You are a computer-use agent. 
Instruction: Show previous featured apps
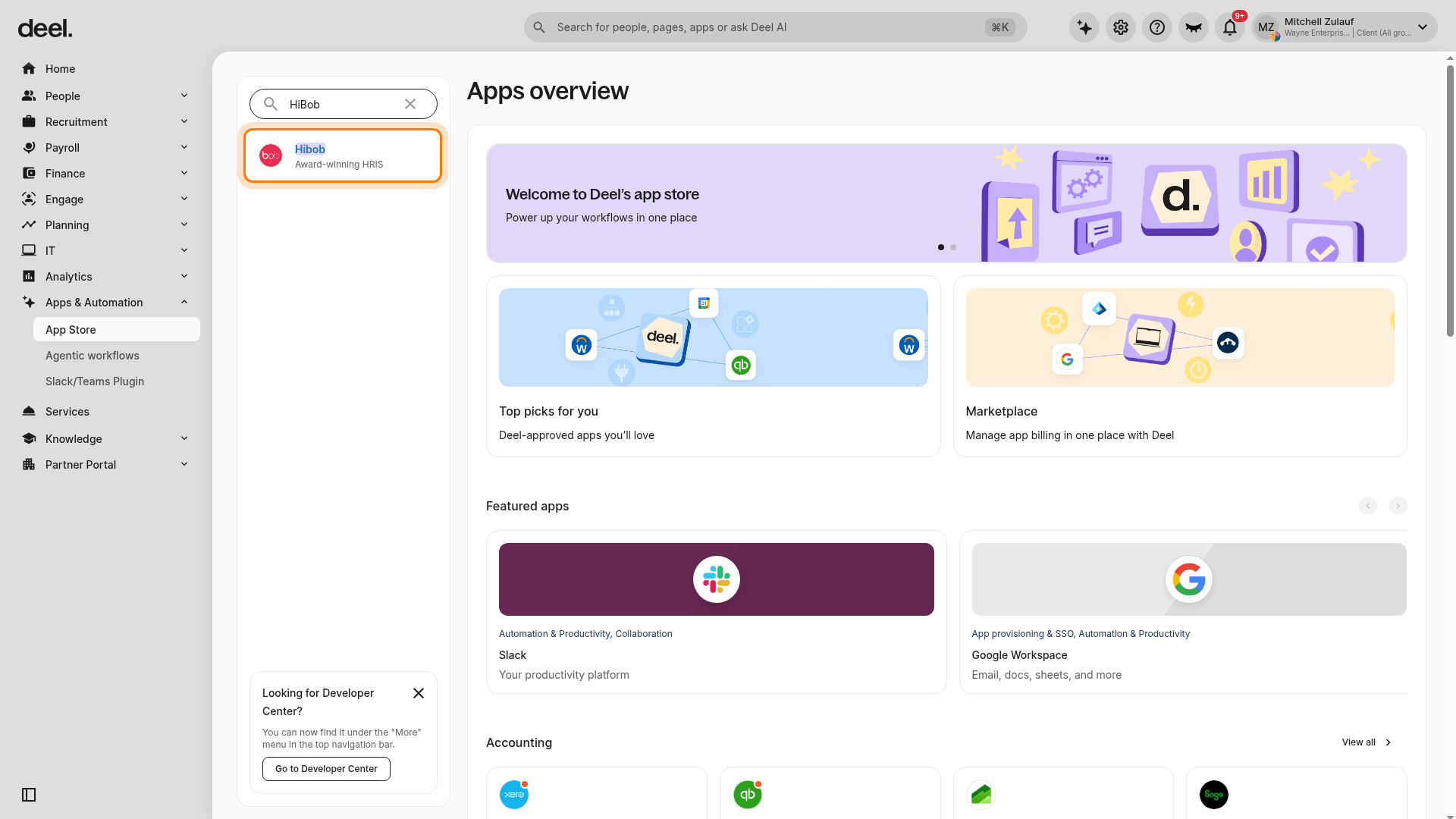pos(1368,506)
